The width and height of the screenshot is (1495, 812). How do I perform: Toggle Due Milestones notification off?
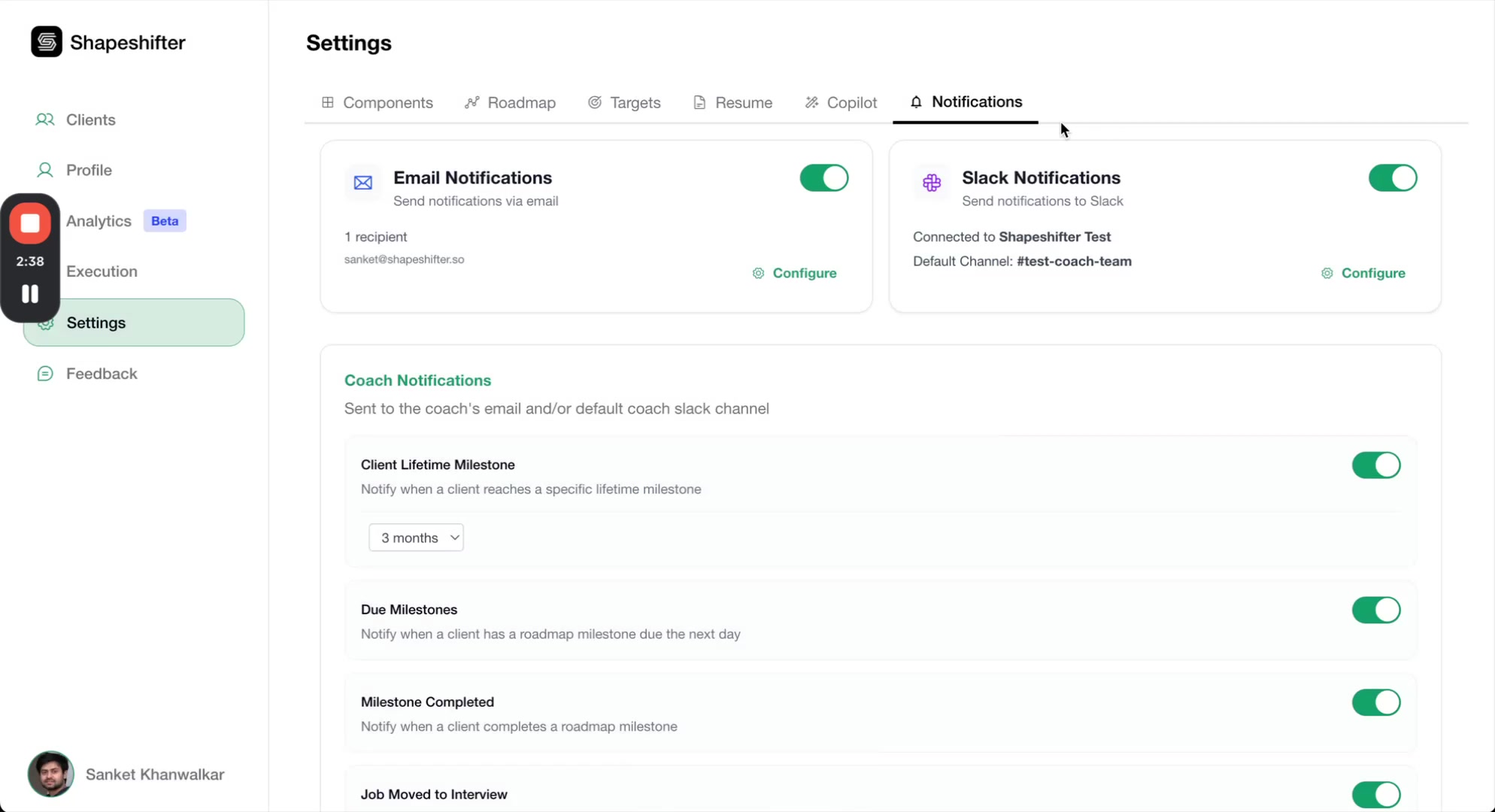tap(1375, 610)
